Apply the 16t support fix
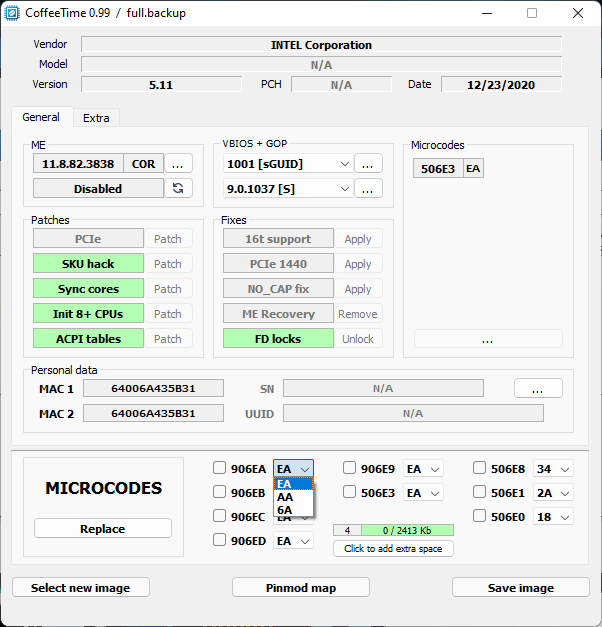 pos(358,239)
